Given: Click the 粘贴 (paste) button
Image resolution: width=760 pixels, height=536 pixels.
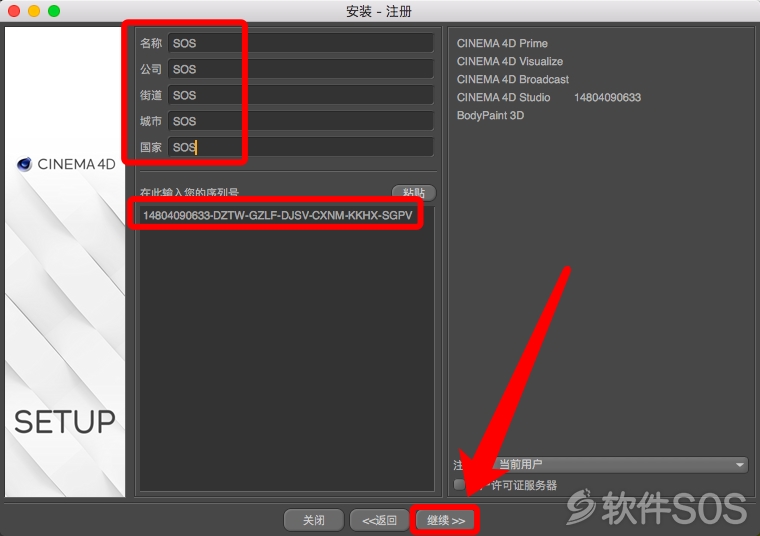Looking at the screenshot, I should click(414, 192).
